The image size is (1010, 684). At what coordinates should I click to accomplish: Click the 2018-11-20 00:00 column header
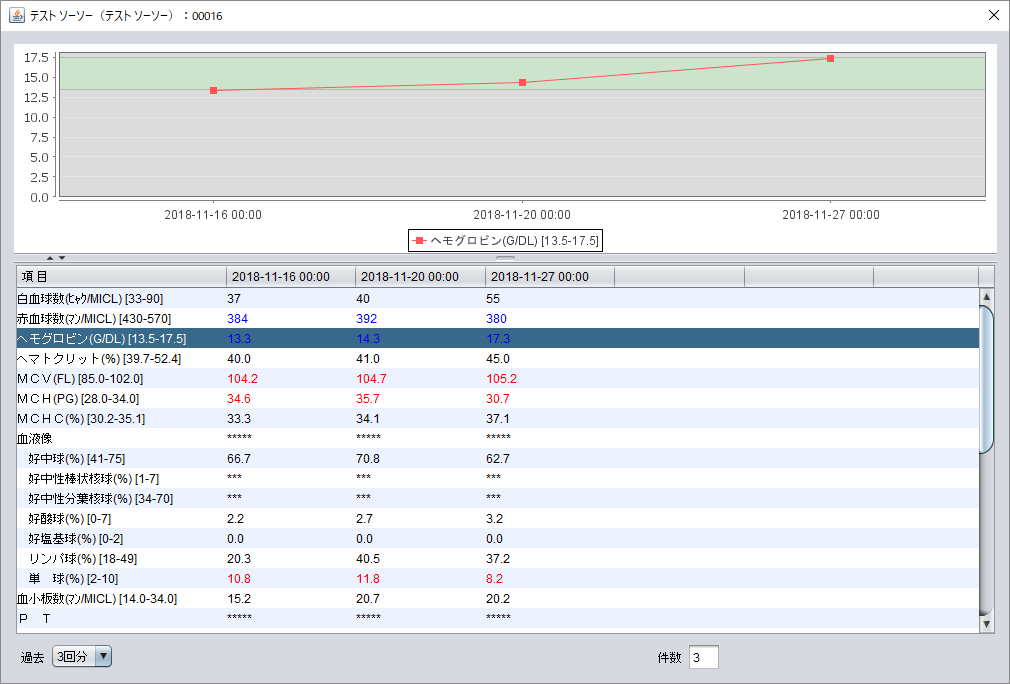(x=420, y=276)
